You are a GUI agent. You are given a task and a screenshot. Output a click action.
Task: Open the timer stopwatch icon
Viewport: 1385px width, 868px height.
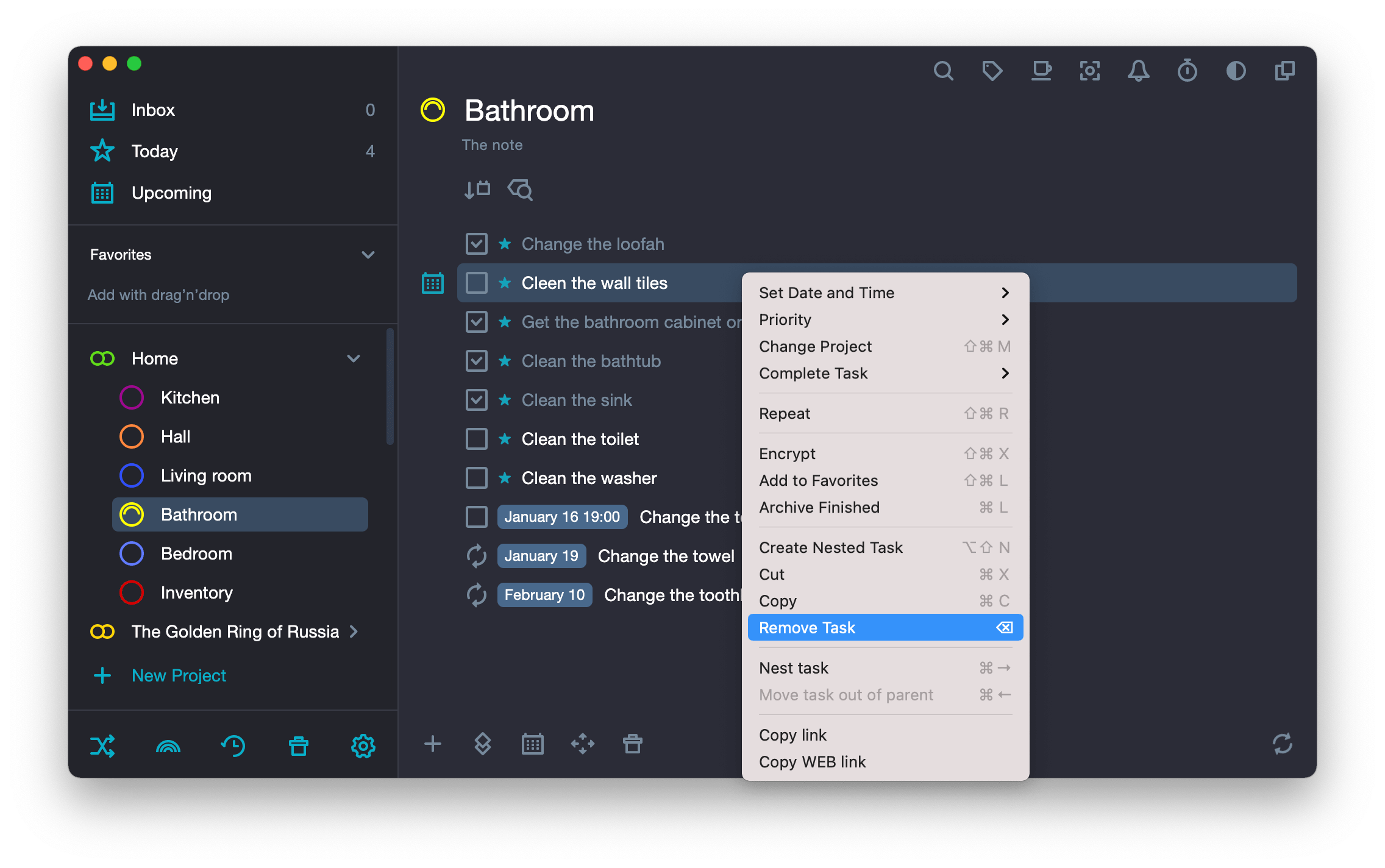1187,71
